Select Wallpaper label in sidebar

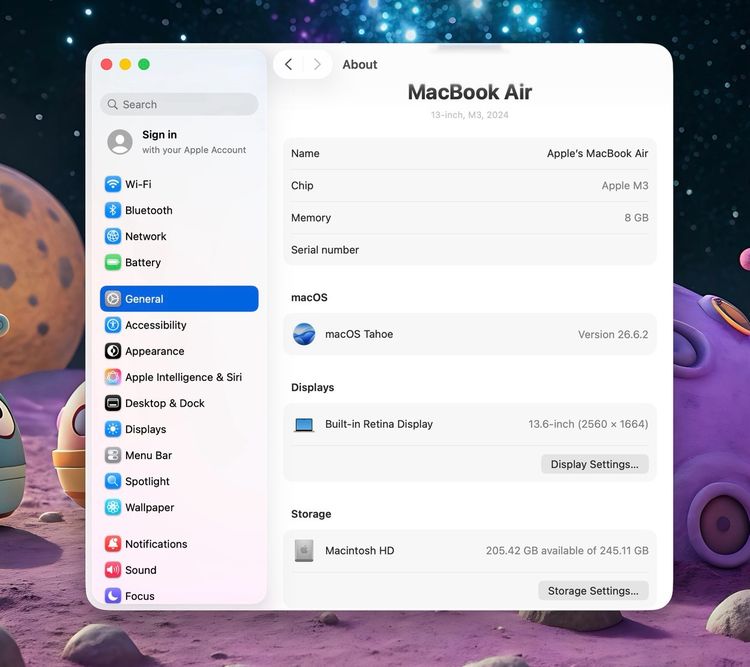tap(150, 507)
